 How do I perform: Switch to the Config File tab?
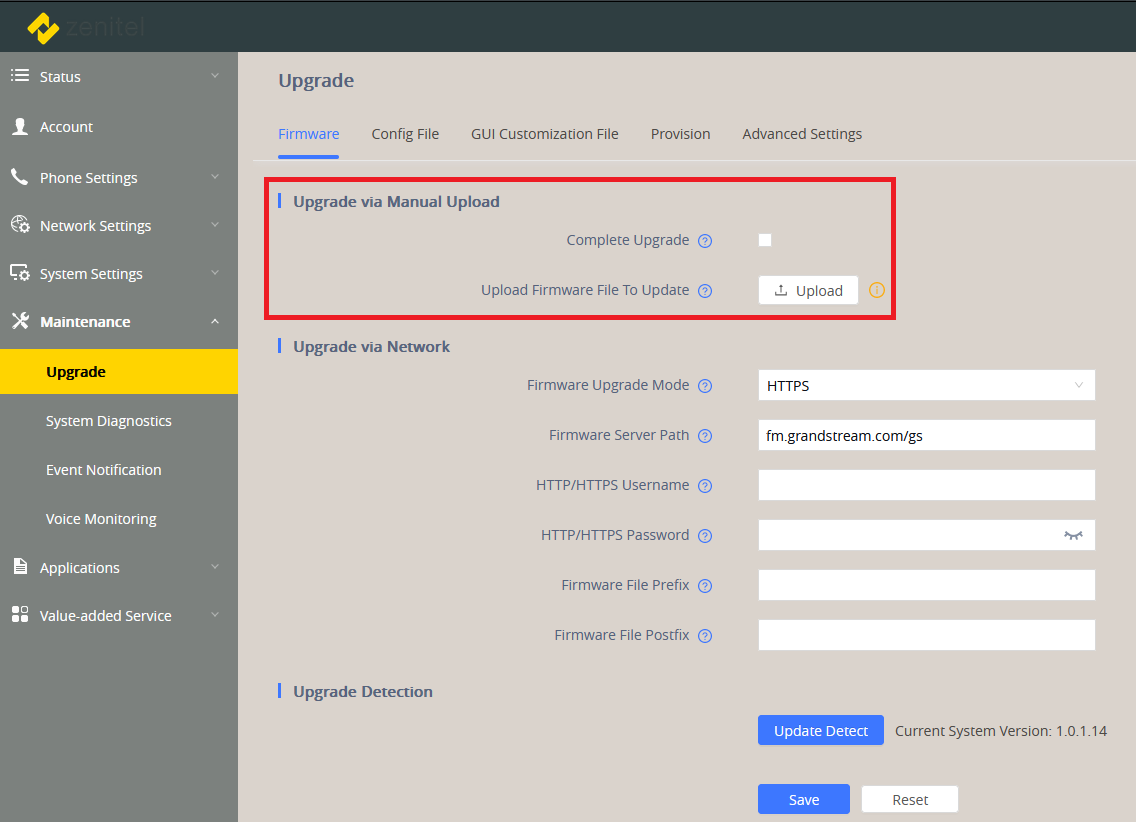click(x=405, y=134)
